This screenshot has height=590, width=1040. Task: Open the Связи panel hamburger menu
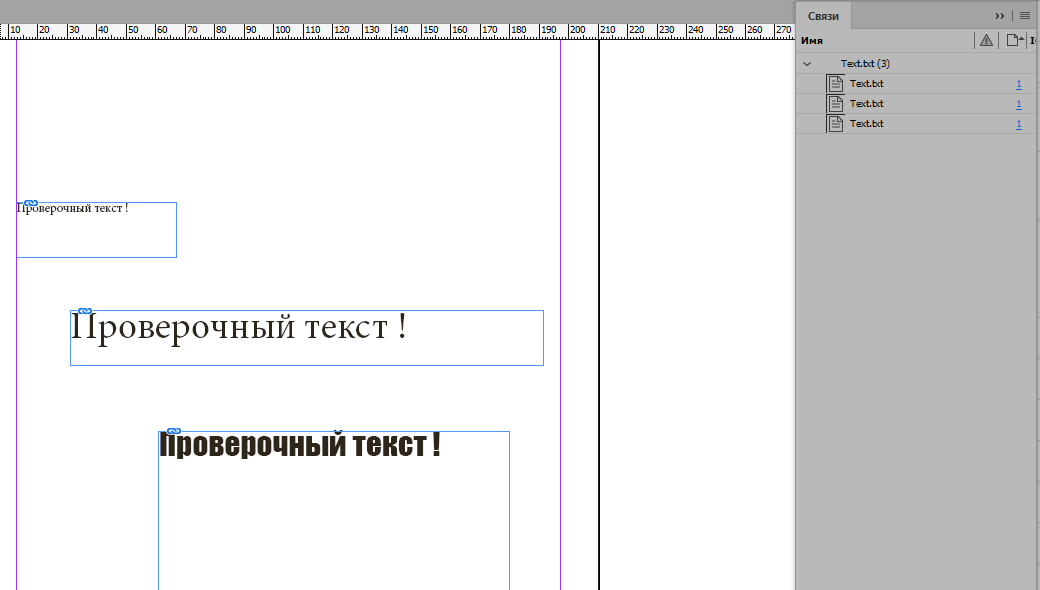[x=1025, y=16]
